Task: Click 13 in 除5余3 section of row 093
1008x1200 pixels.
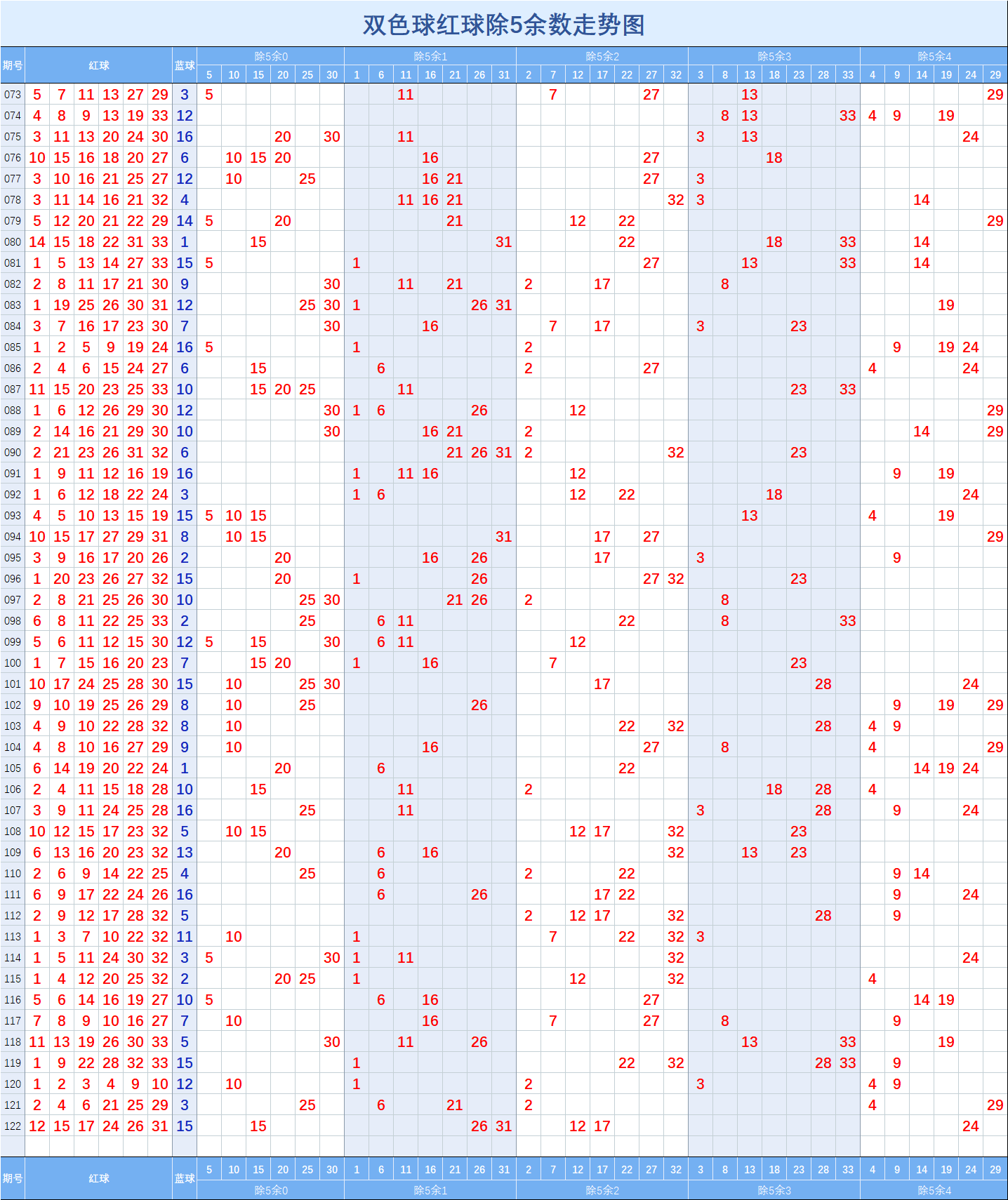Action: click(x=750, y=515)
